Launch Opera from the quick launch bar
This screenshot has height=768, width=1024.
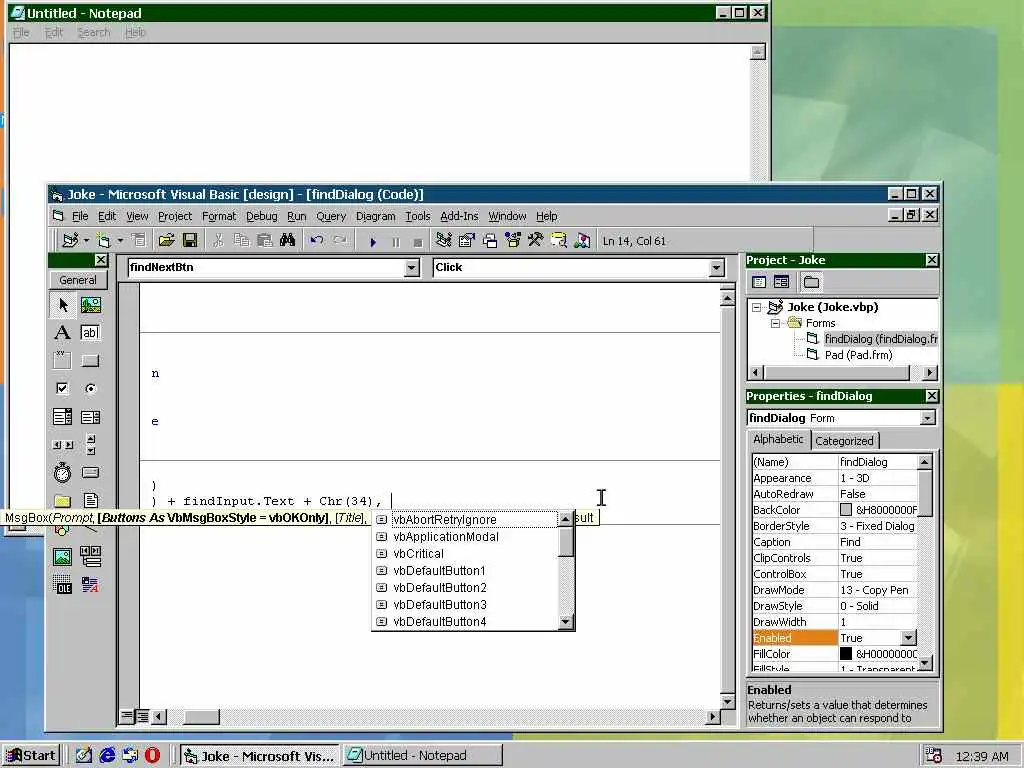pos(153,756)
